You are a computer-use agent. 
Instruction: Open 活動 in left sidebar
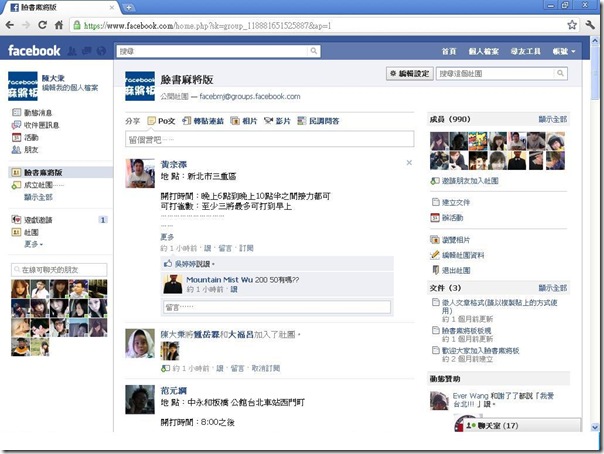click(25, 137)
